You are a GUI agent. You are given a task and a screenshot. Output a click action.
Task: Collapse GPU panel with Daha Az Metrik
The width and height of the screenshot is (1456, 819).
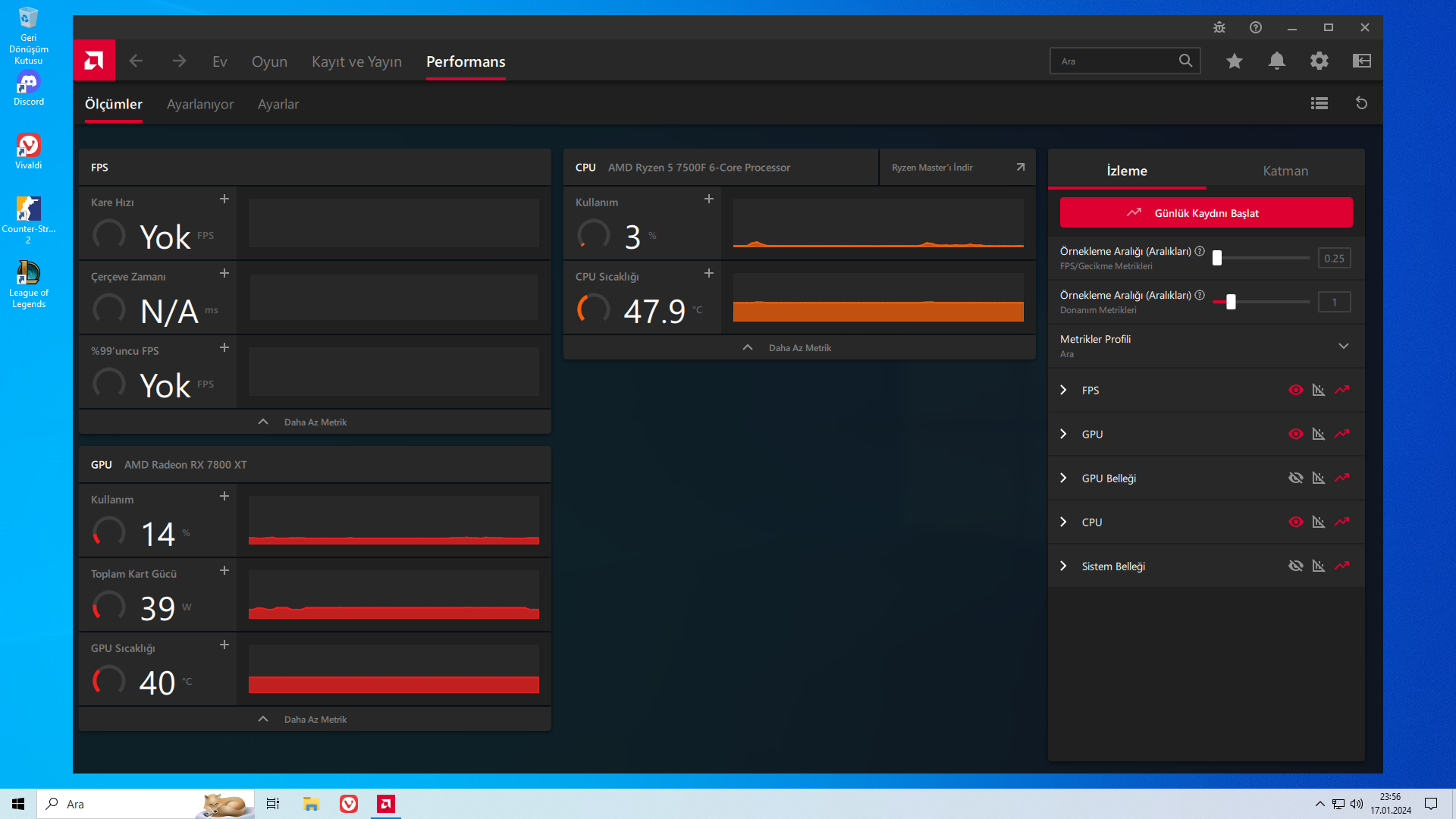point(315,719)
